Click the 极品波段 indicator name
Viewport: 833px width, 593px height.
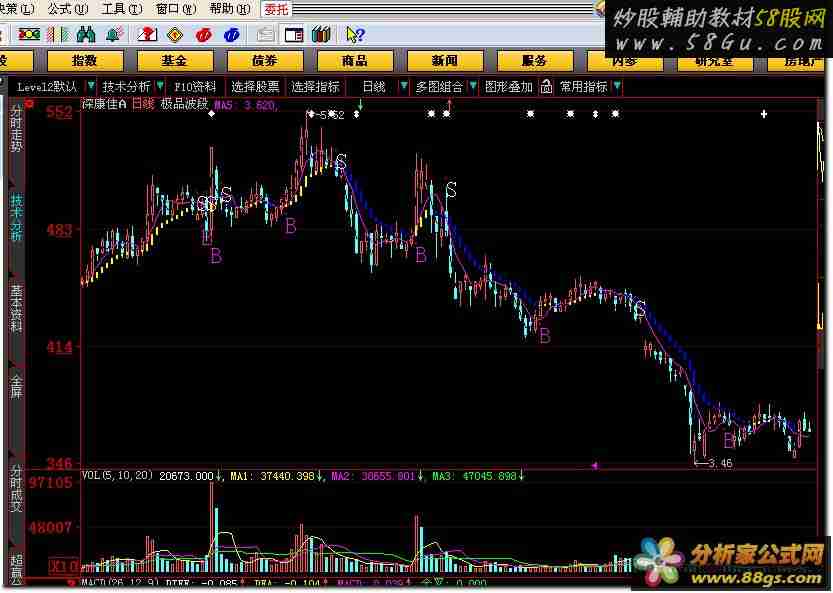184,104
